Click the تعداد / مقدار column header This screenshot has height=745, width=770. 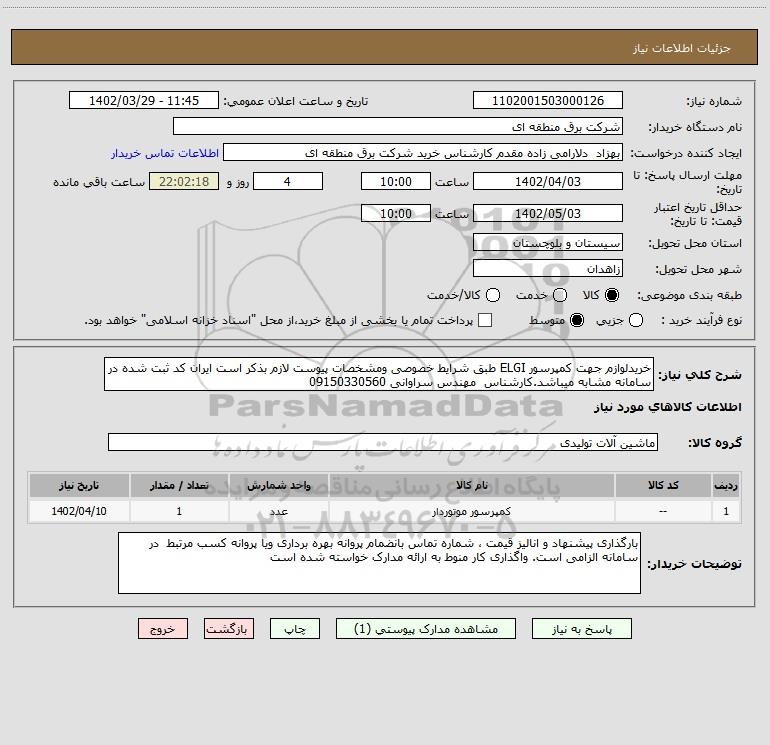[179, 485]
